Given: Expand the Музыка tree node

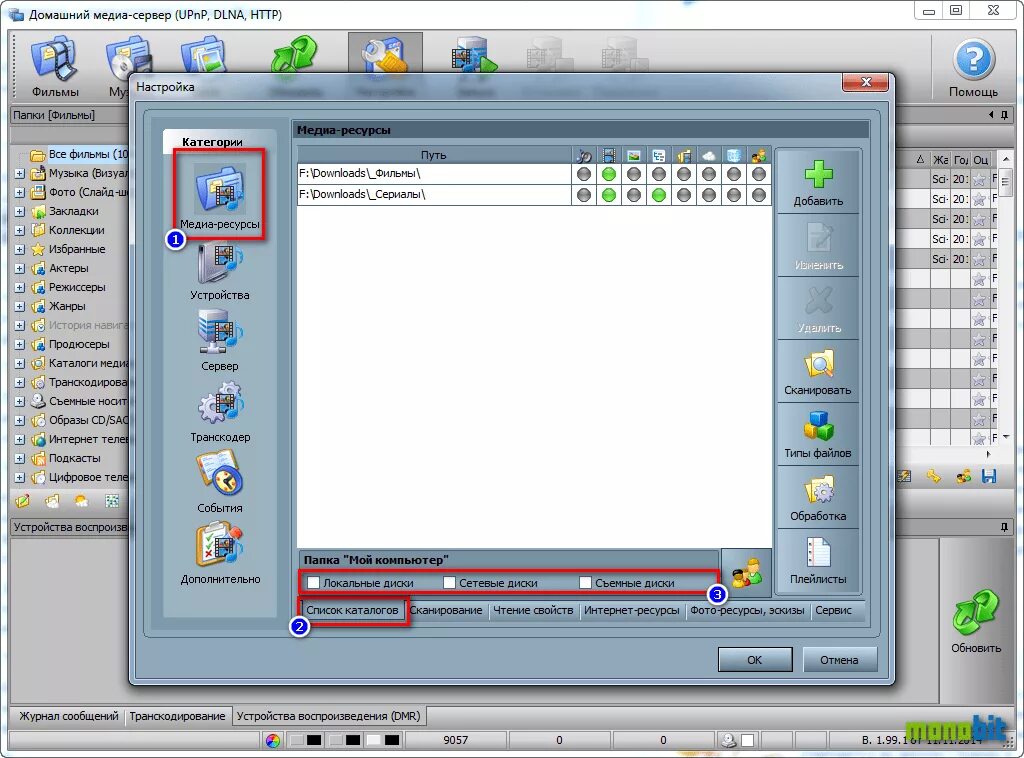Looking at the screenshot, I should point(20,174).
